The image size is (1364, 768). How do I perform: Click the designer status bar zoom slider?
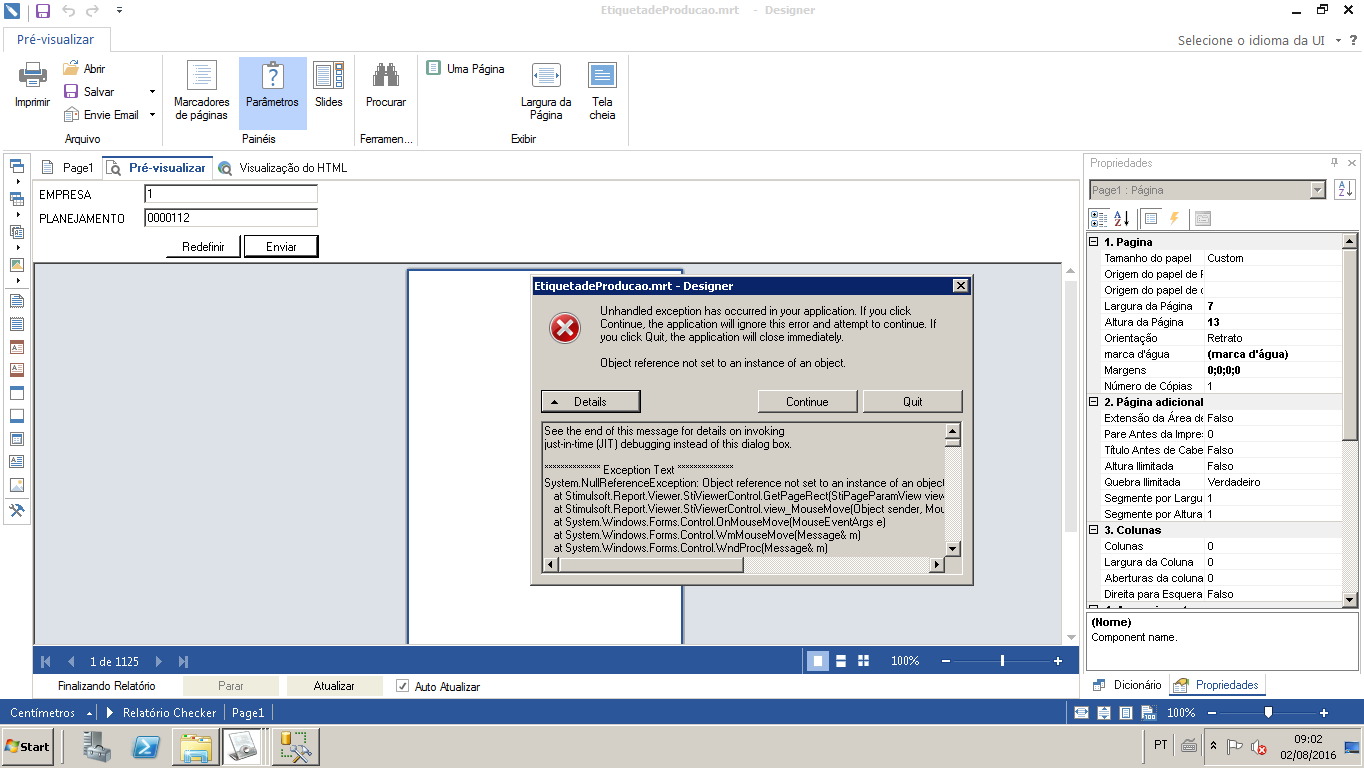[1268, 713]
